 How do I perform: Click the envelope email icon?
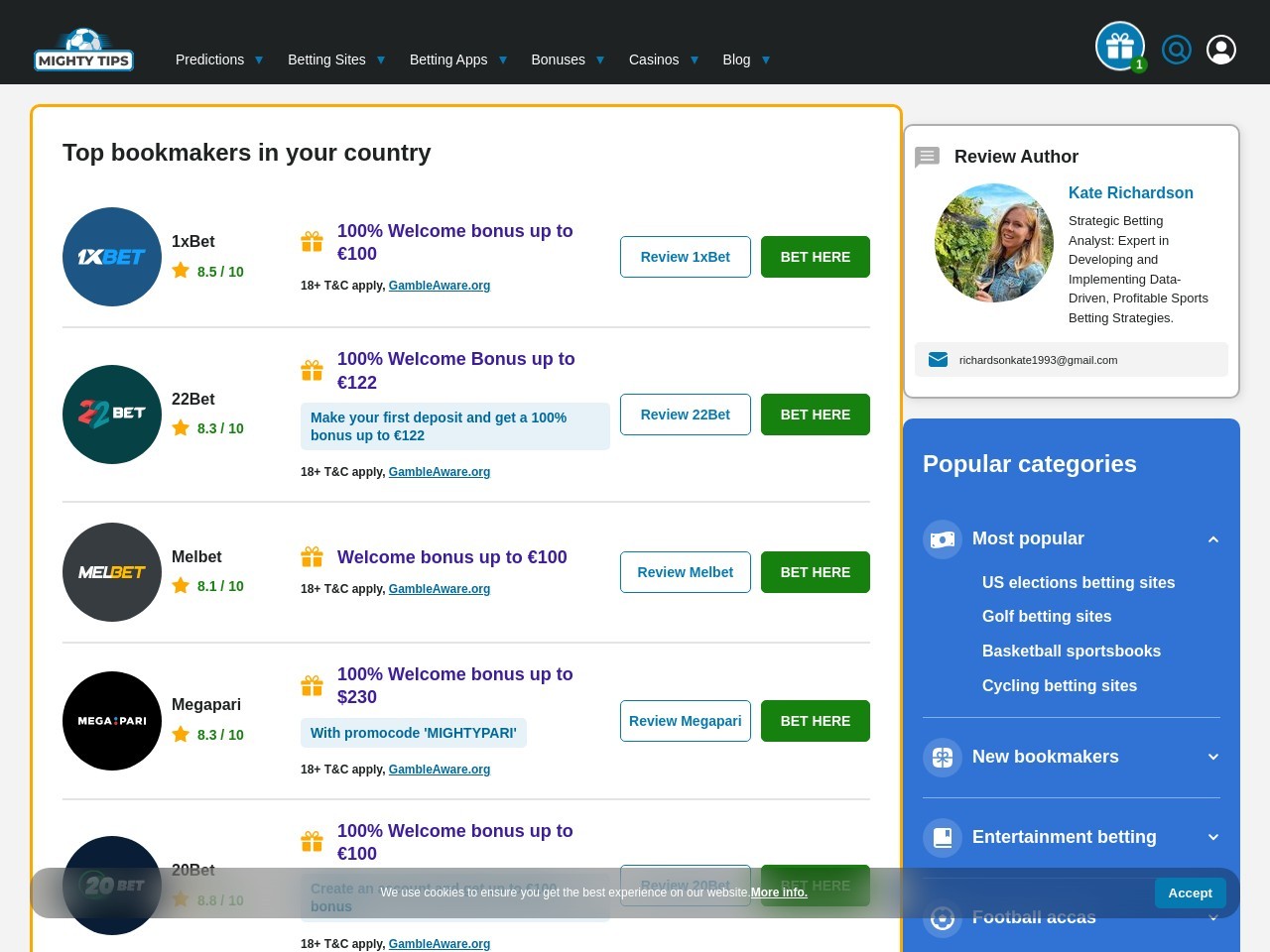click(938, 359)
